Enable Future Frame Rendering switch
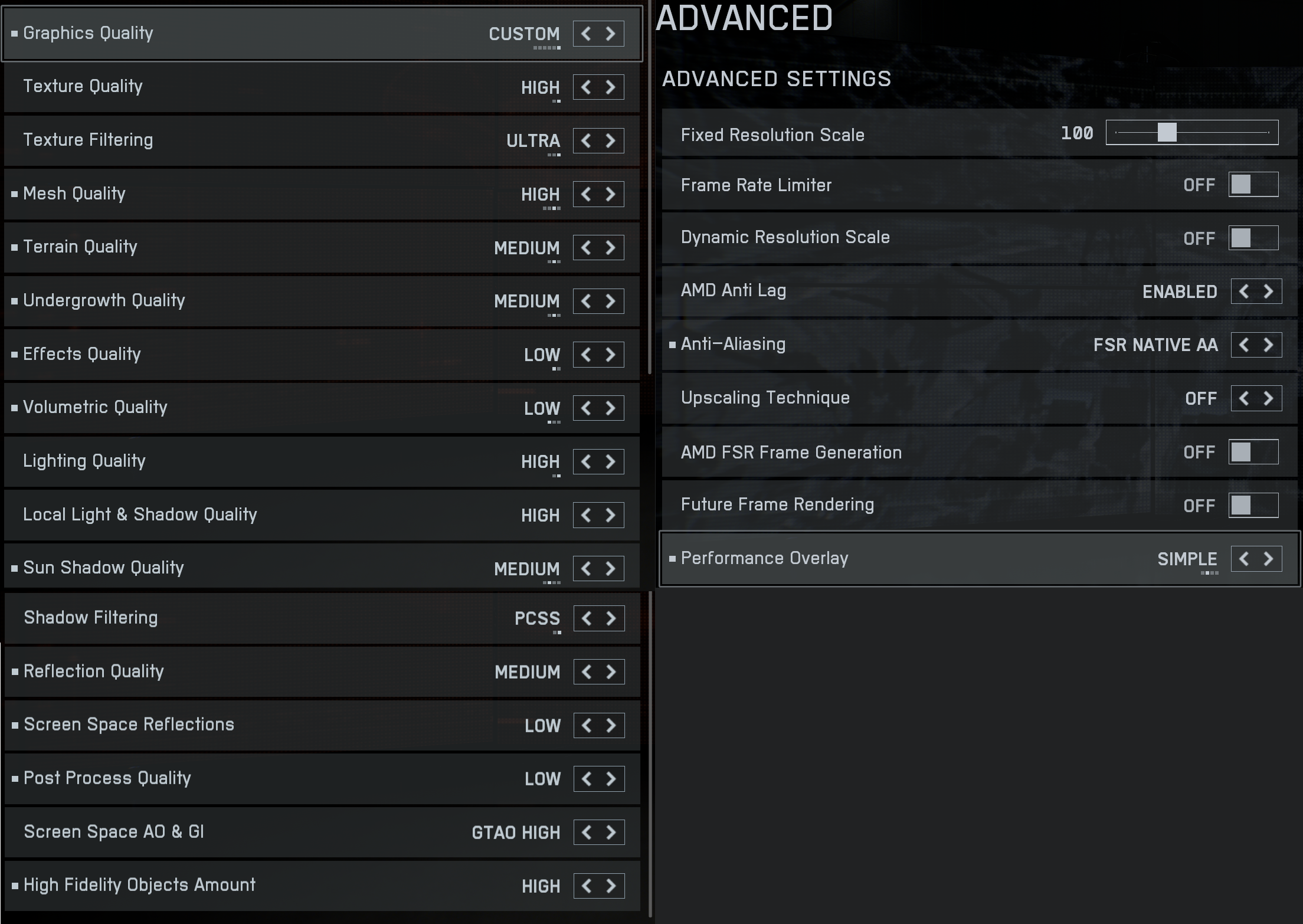 click(x=1253, y=505)
